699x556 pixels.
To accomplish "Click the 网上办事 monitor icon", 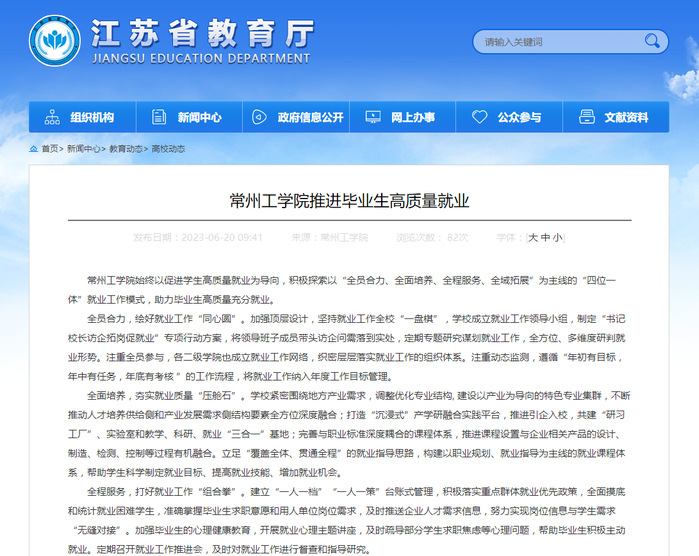I will click(373, 117).
